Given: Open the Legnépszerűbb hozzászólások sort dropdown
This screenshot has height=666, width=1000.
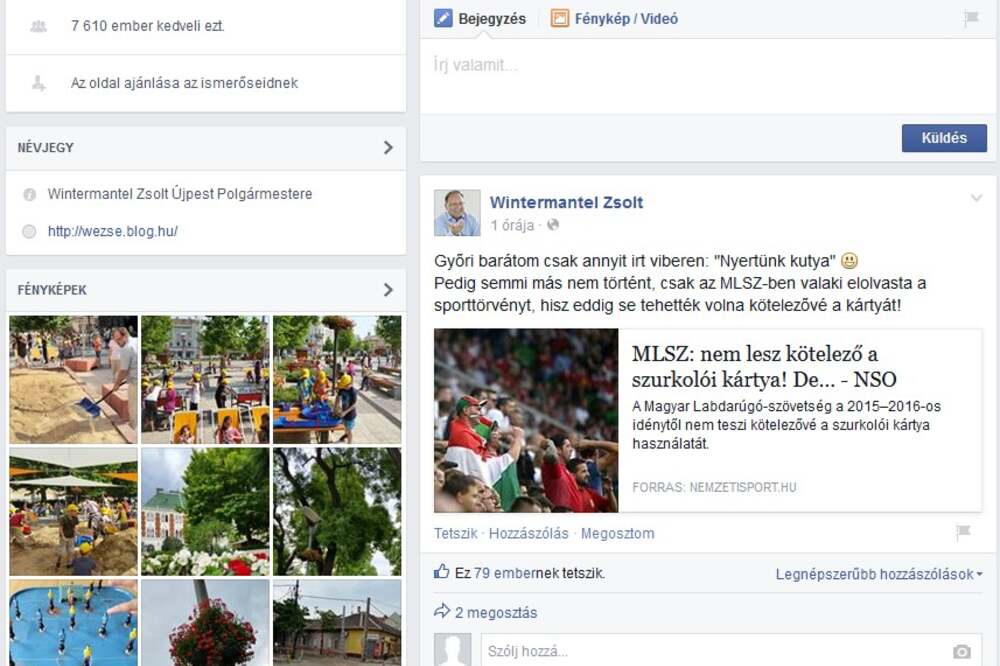Looking at the screenshot, I should 879,574.
